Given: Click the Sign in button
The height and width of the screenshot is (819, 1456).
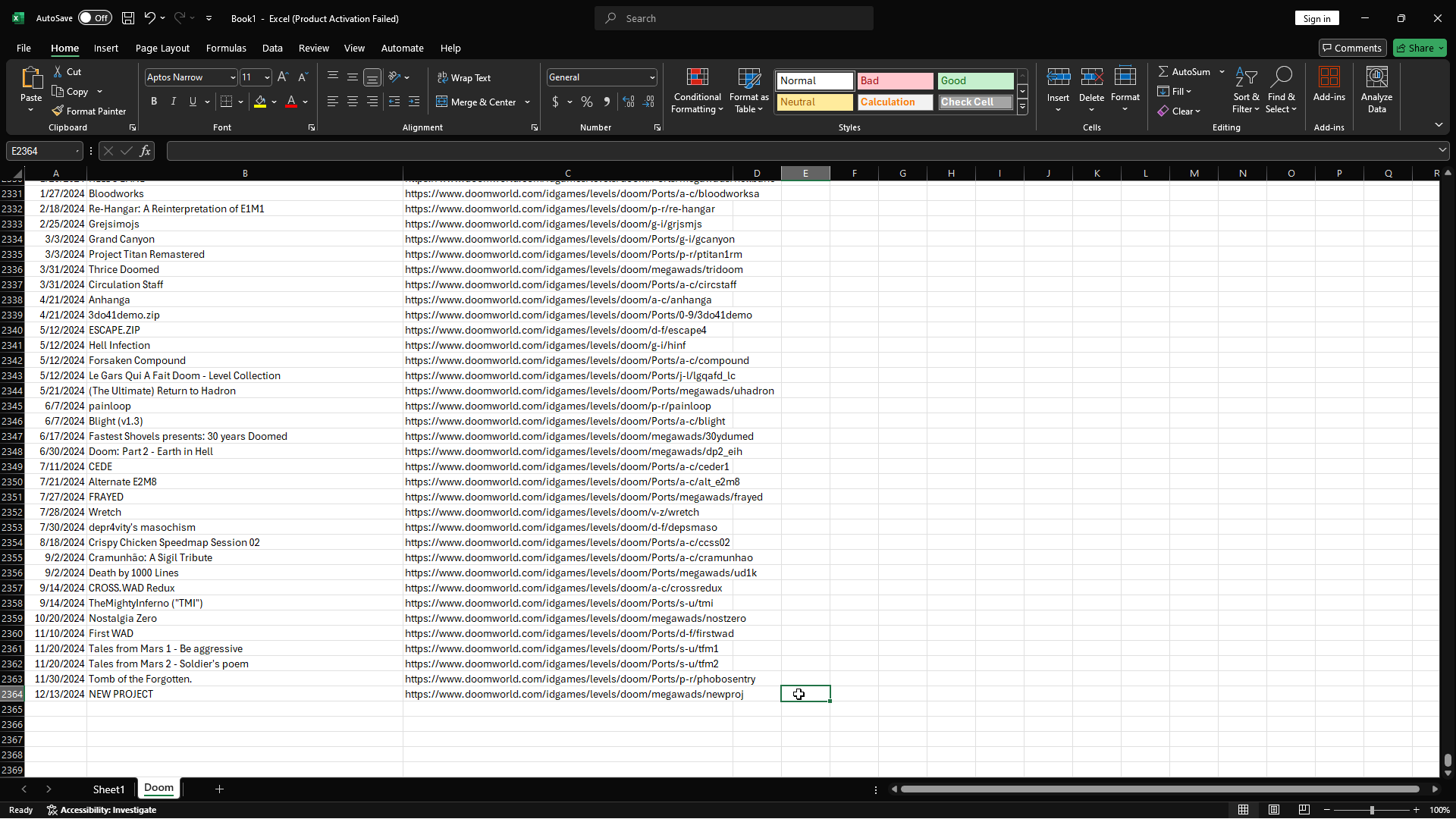Looking at the screenshot, I should (x=1316, y=18).
